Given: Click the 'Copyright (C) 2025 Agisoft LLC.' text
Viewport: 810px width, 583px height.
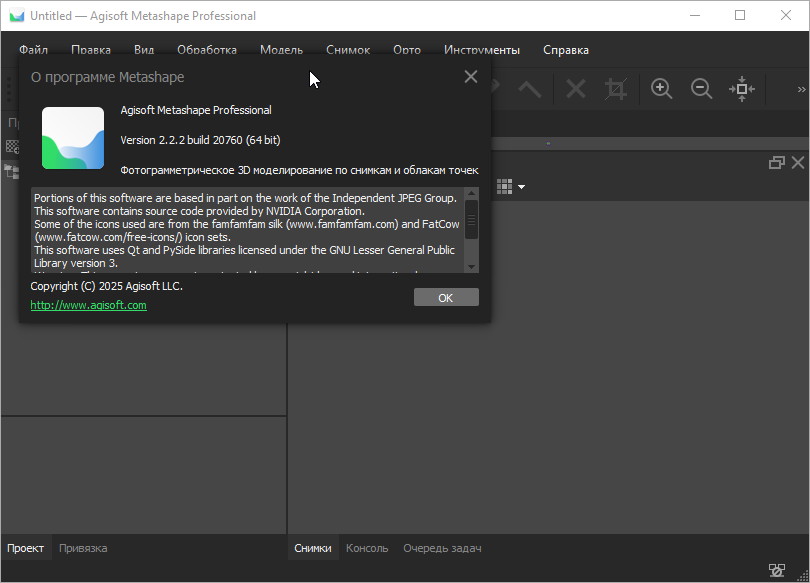Looking at the screenshot, I should click(x=106, y=286).
